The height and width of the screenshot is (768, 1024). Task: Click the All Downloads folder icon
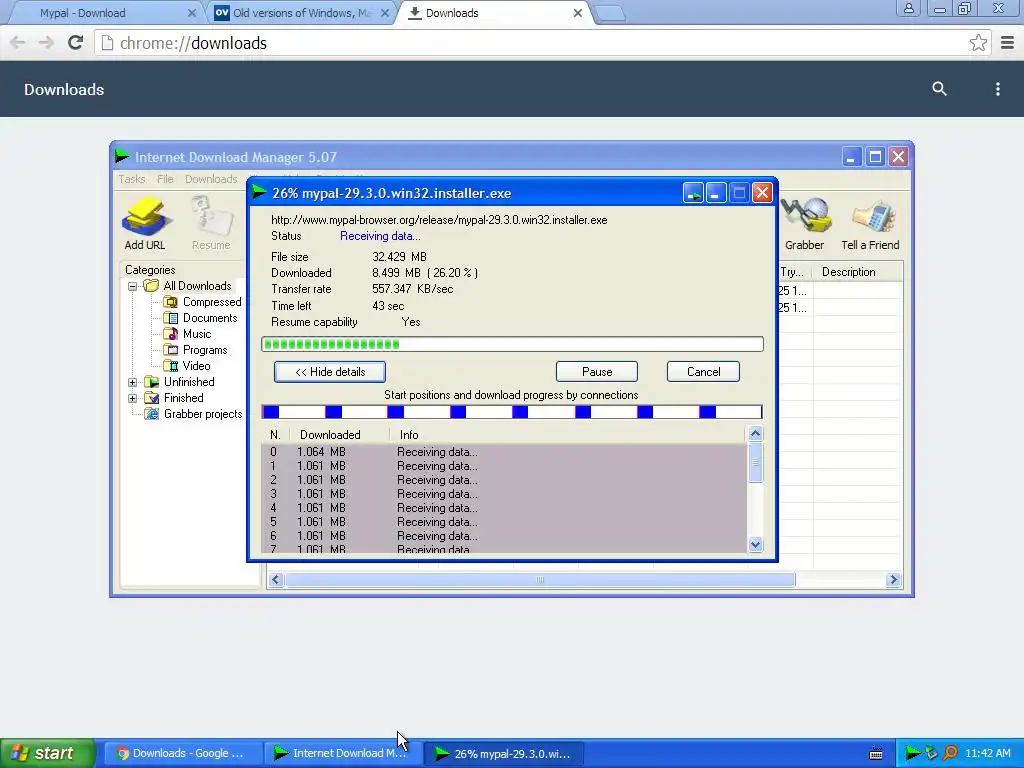click(x=152, y=286)
